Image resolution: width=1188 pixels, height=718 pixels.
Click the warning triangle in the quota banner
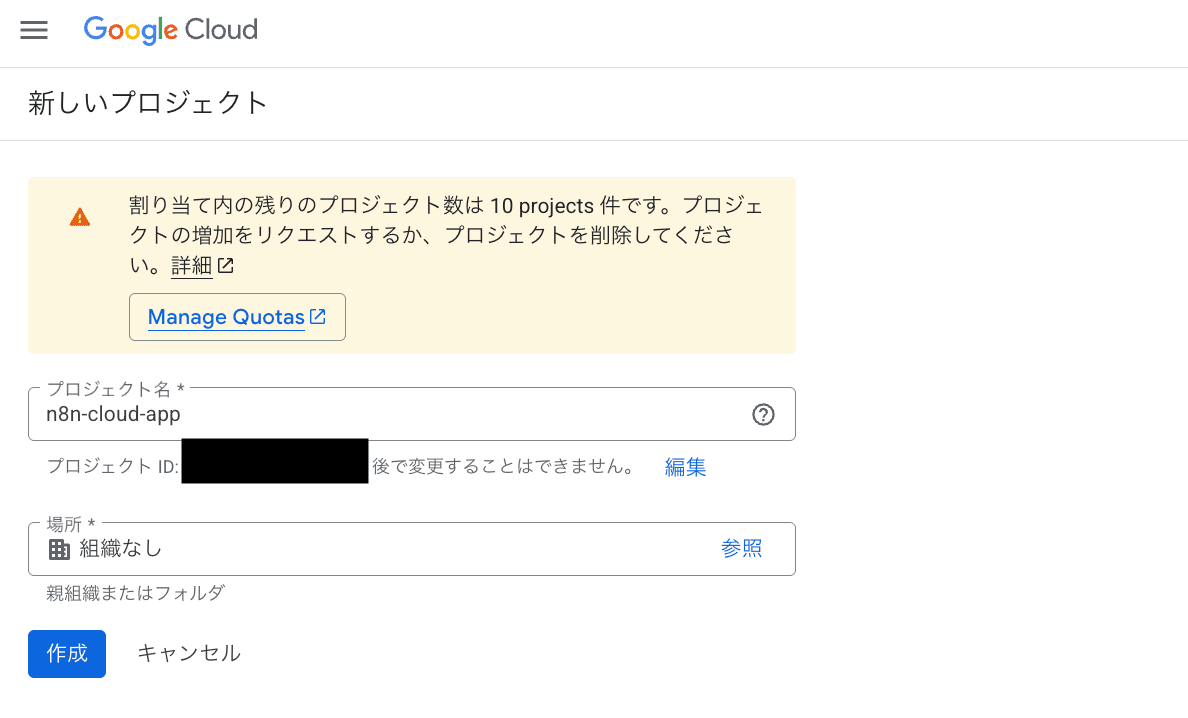80,216
